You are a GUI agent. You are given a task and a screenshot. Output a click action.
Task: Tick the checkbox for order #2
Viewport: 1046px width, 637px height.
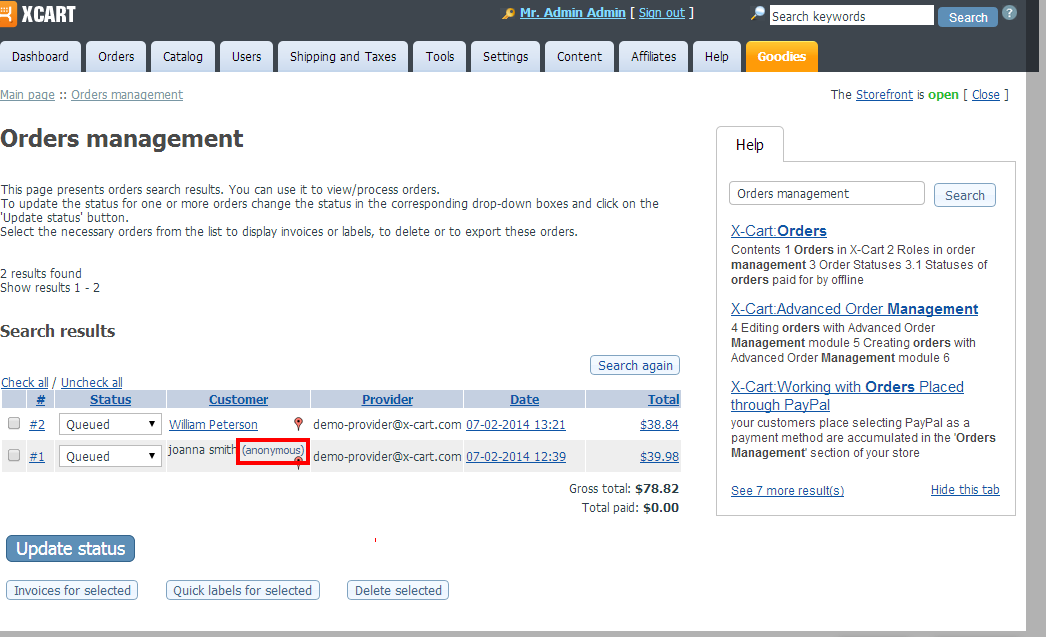tap(14, 424)
